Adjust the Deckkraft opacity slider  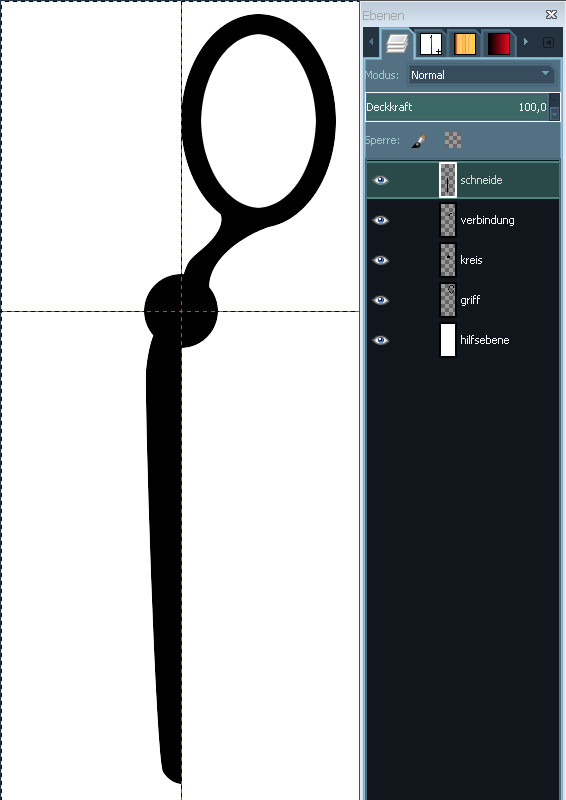click(x=457, y=107)
